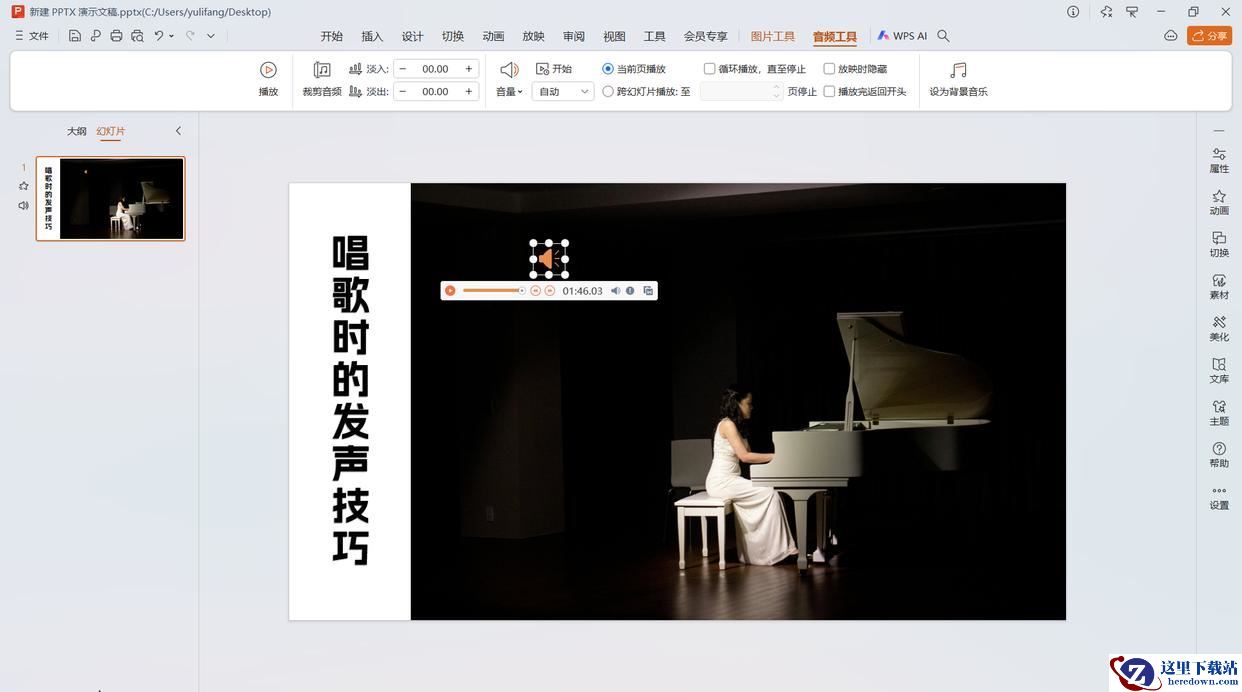1242x692 pixels.
Task: Select the current page playback (当前页播放) radio
Action: [608, 69]
